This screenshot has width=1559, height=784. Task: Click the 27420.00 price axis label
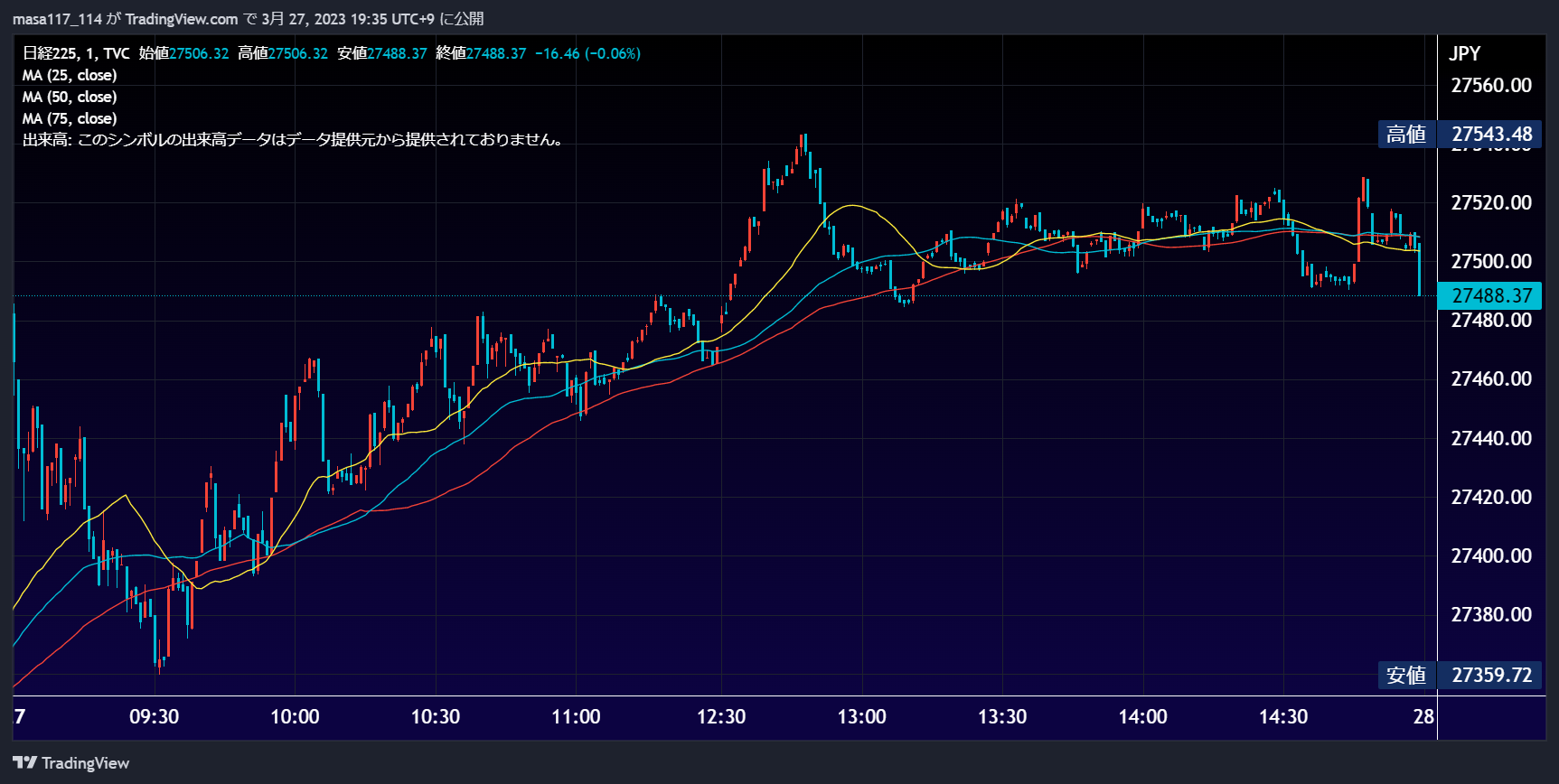click(x=1491, y=497)
